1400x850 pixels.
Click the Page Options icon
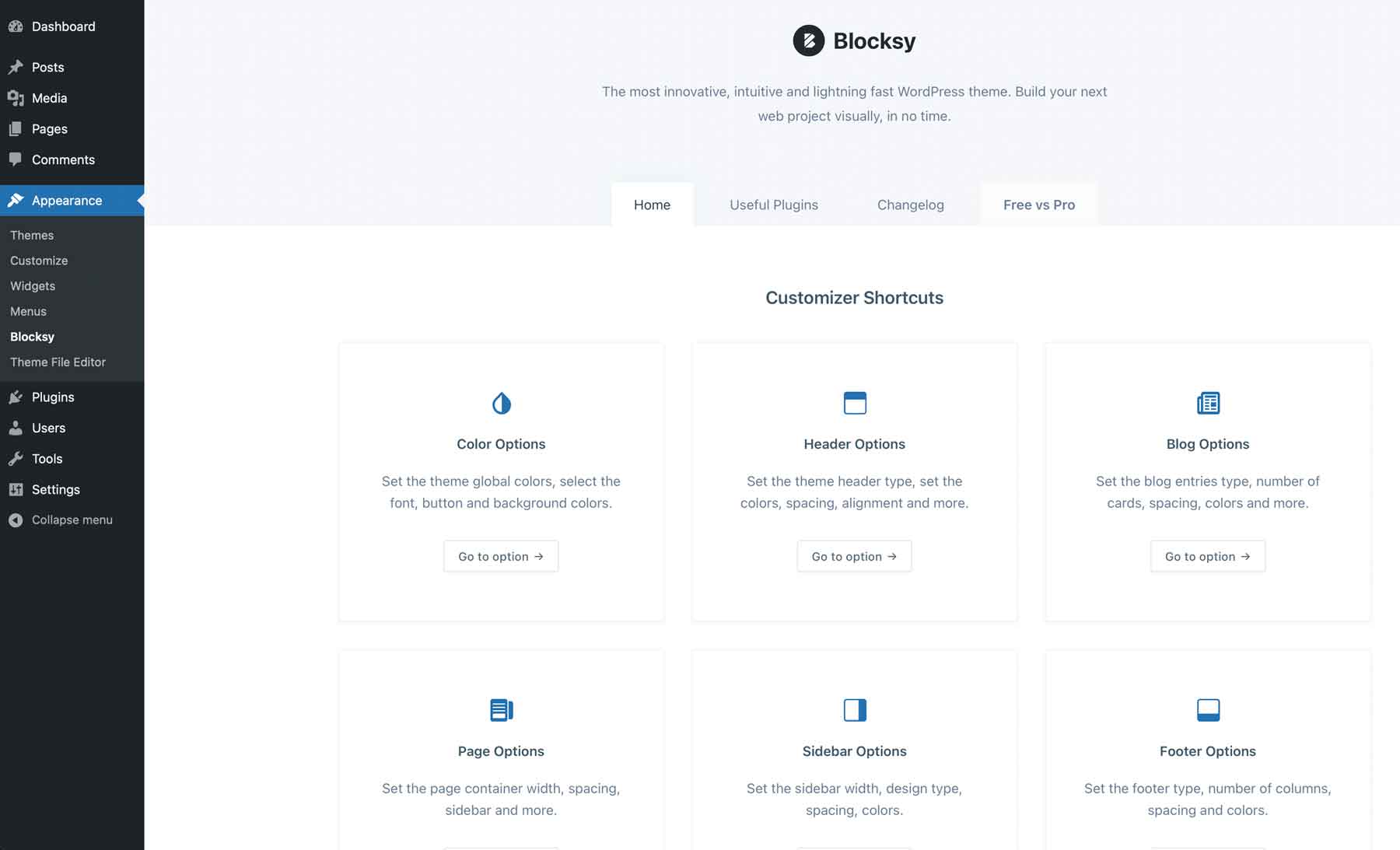501,710
